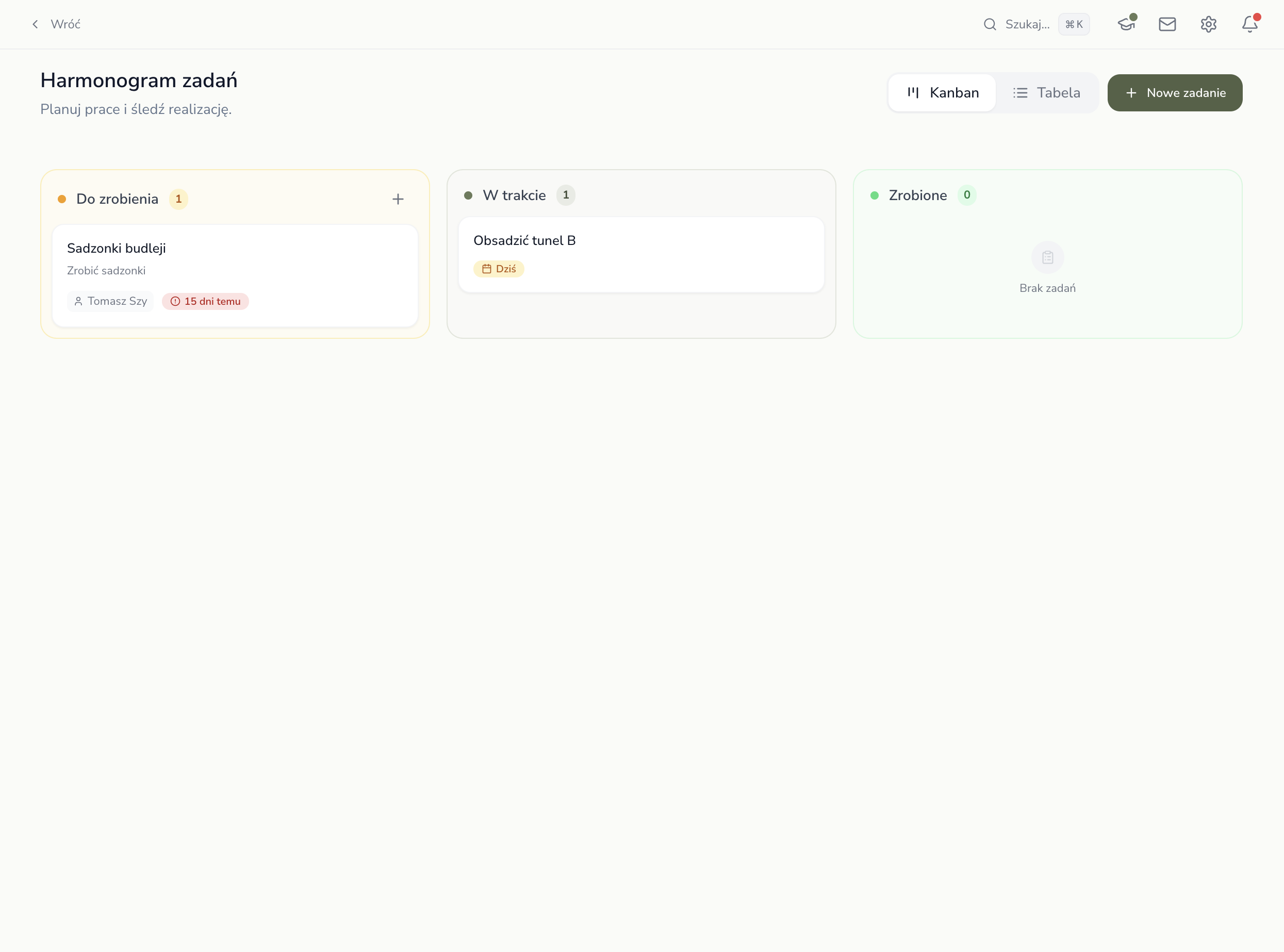
Task: Switch to Kanban view tab
Action: [942, 93]
